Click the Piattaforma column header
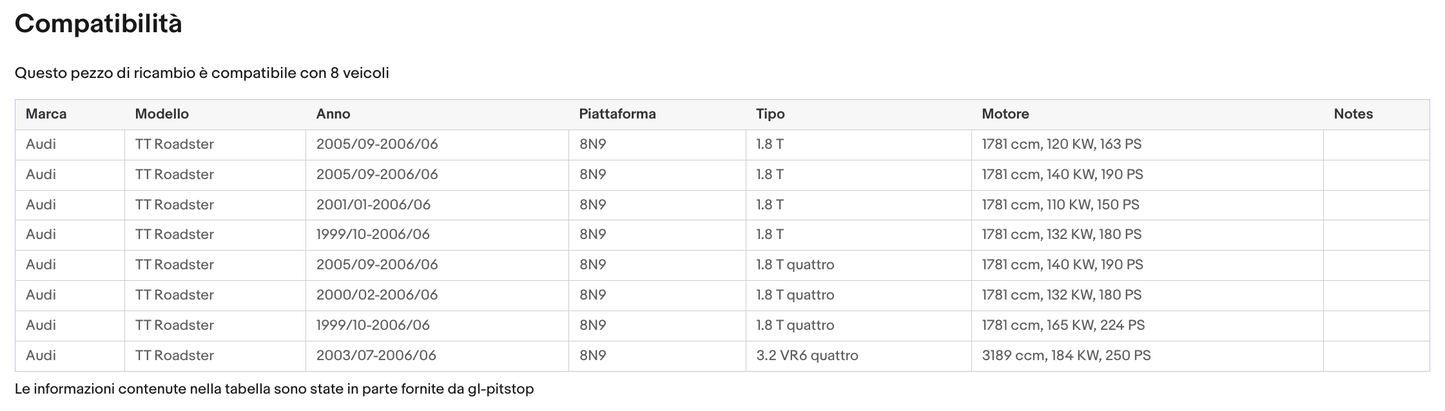The width and height of the screenshot is (1445, 411). click(617, 114)
